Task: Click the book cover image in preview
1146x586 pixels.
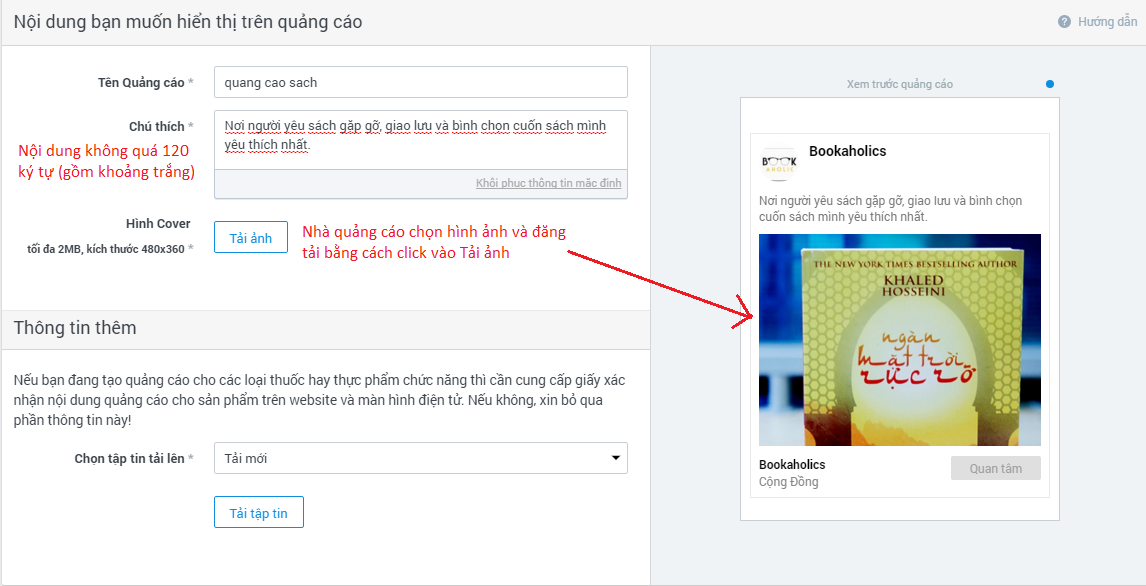Action: click(x=899, y=340)
